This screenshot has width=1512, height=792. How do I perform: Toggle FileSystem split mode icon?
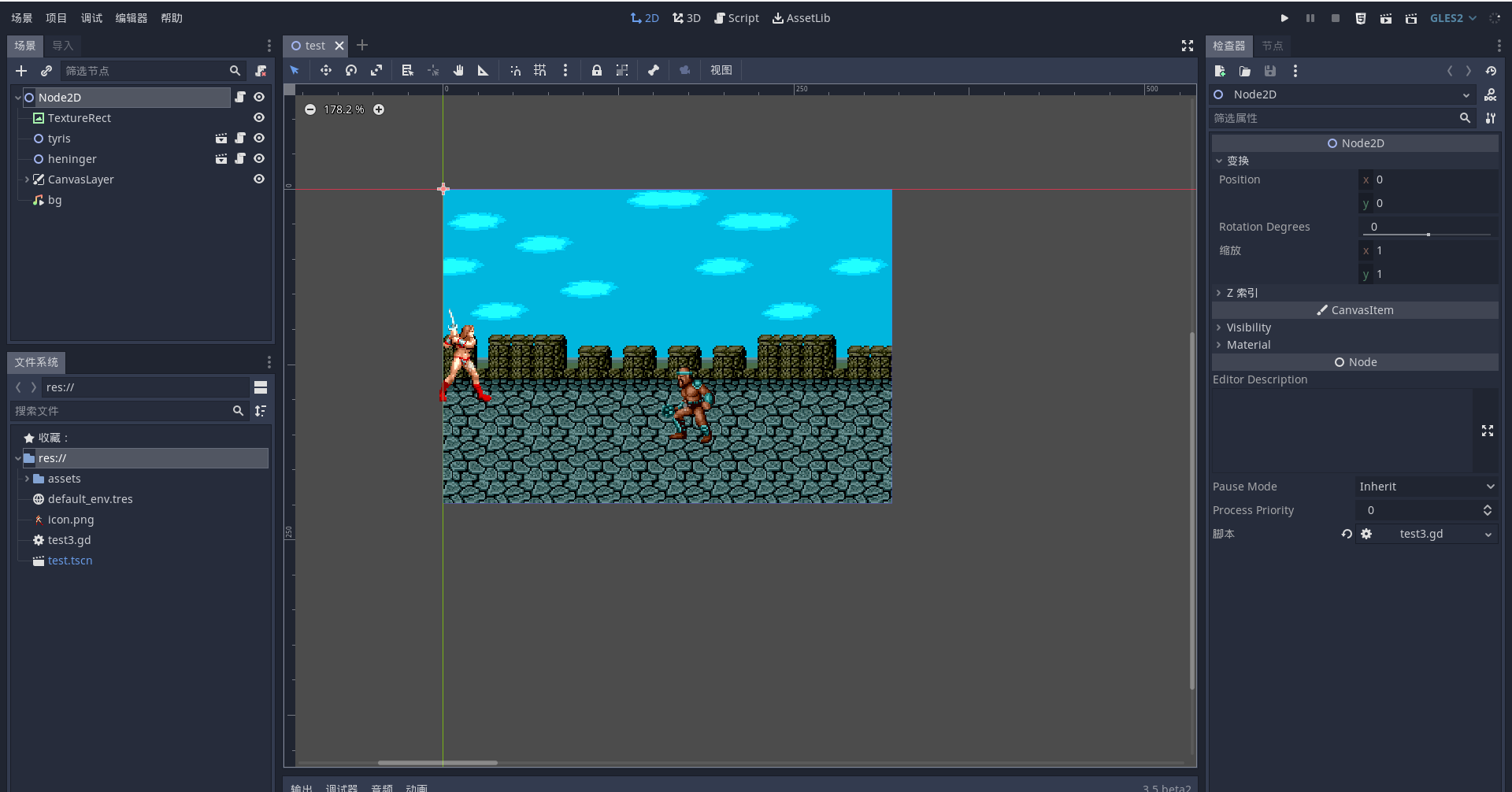[261, 387]
